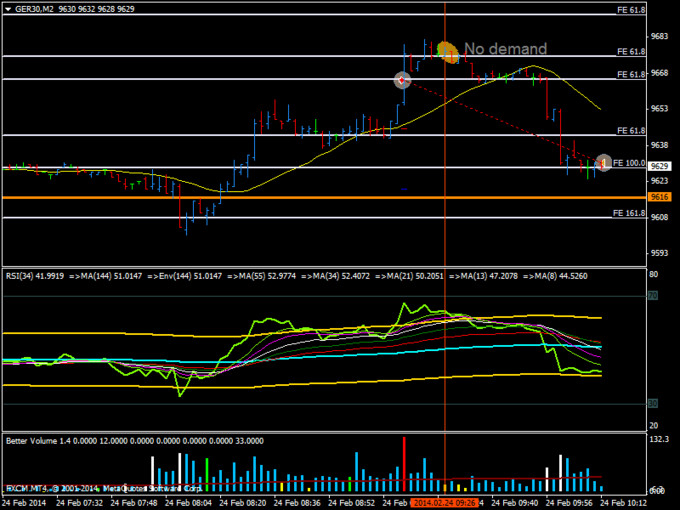Click the tallest red volume bar
Image resolution: width=680 pixels, height=510 pixels.
pos(404,460)
